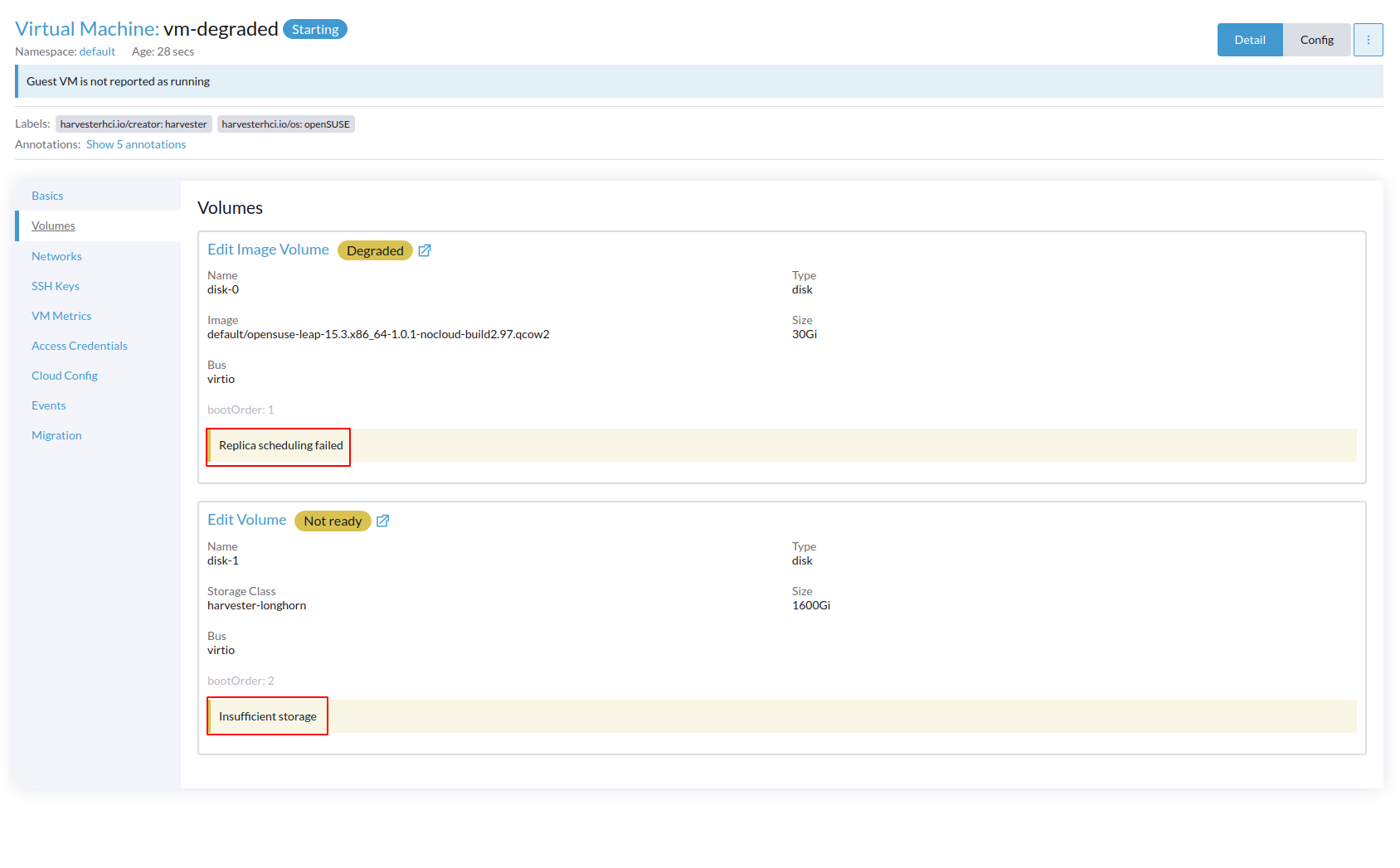Screen dimensions: 1400x868
Task: Click the Age: 28 secs text
Action: (163, 51)
